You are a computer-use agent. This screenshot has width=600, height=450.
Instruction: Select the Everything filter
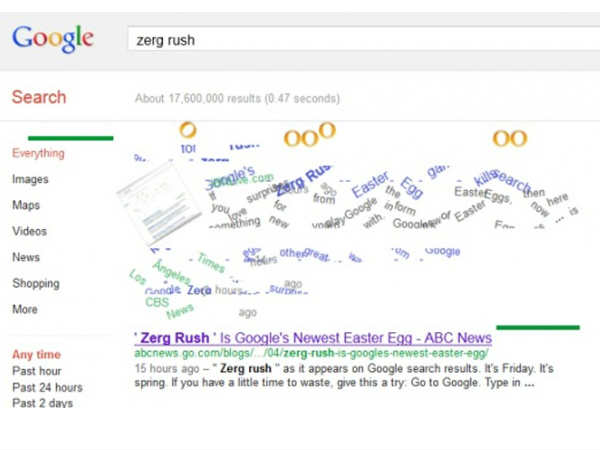38,153
